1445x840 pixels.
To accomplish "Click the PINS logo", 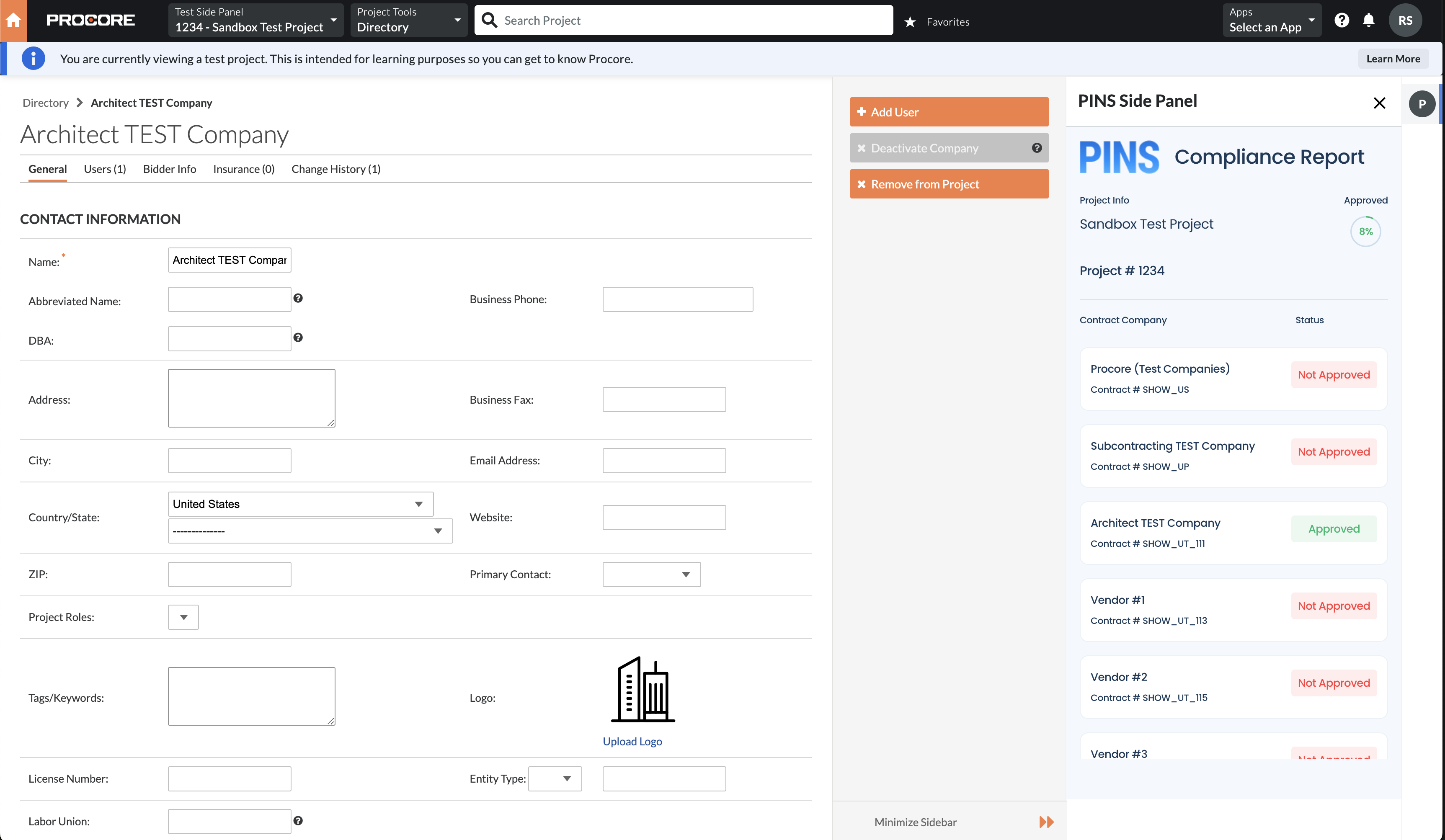I will pos(1119,157).
